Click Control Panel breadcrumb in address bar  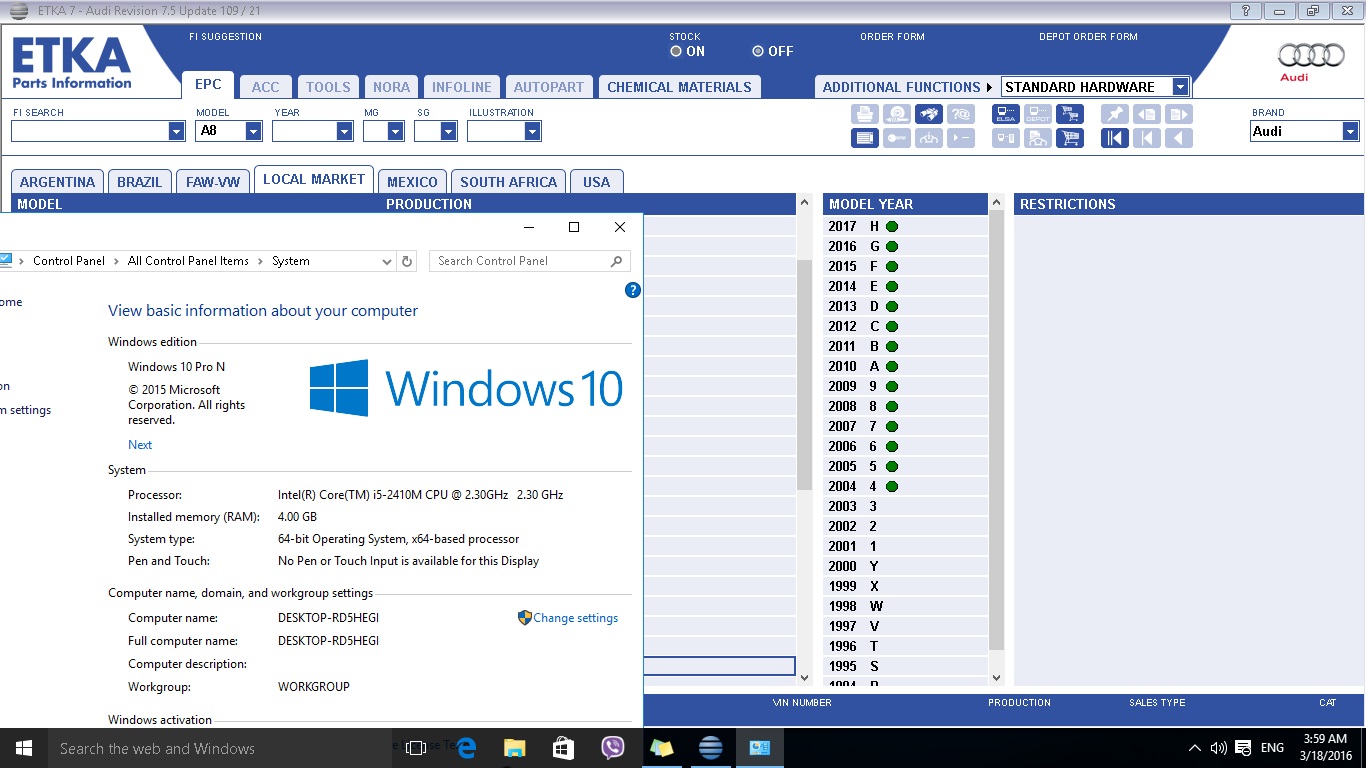pyautogui.click(x=69, y=261)
